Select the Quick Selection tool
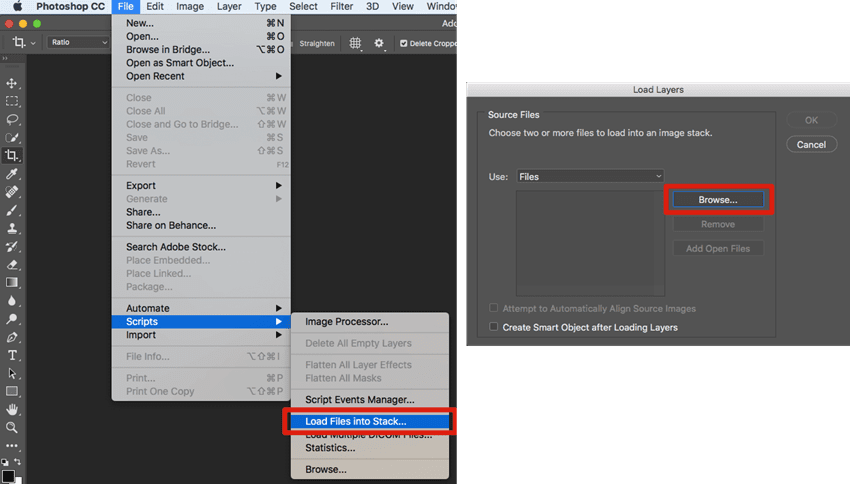The width and height of the screenshot is (850, 484). [x=11, y=137]
